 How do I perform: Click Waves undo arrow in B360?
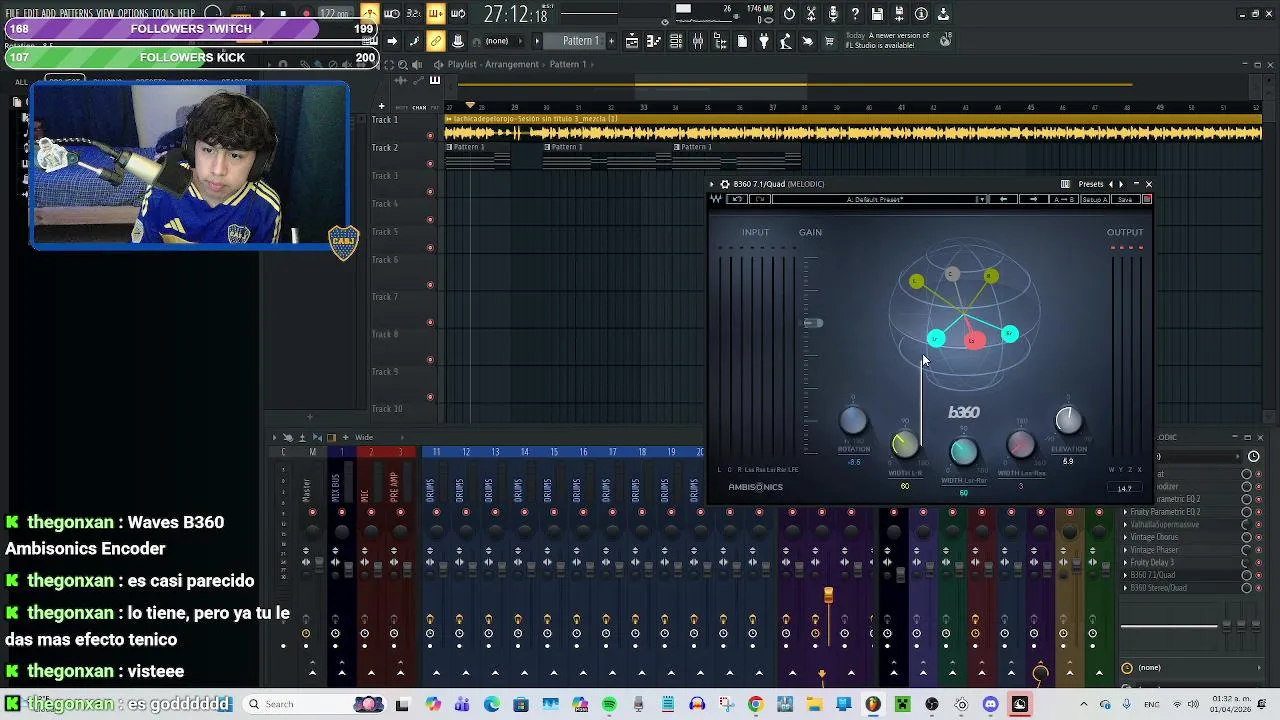[x=737, y=199]
